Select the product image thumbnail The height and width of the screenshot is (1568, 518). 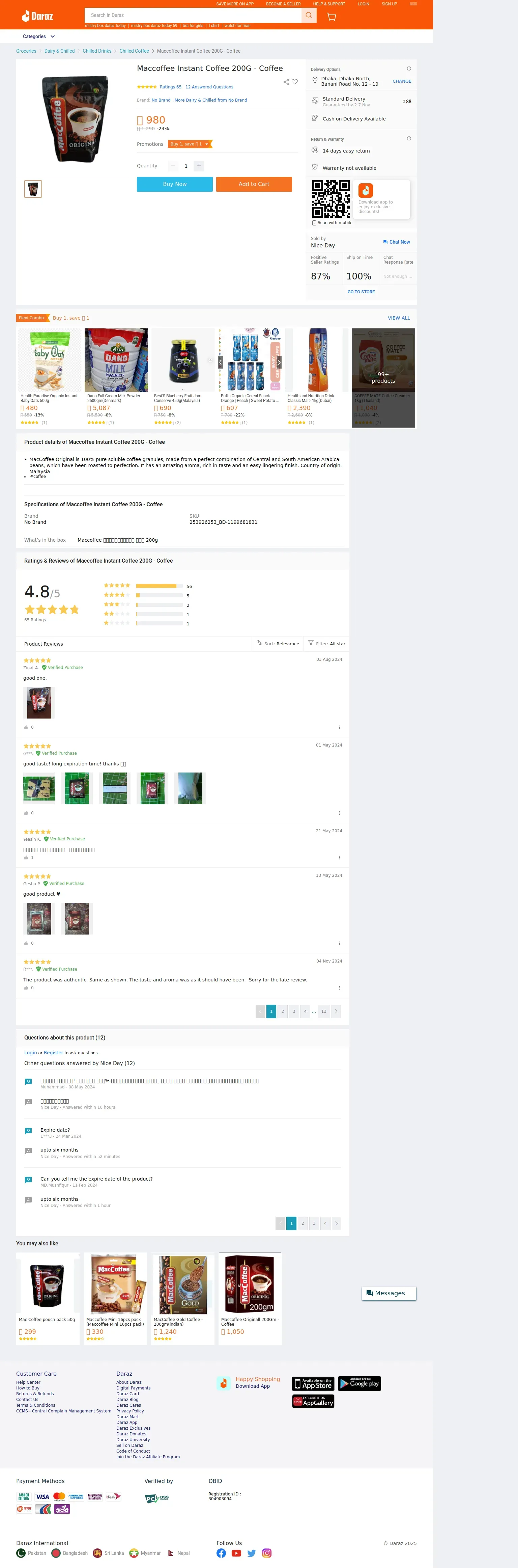pos(33,189)
